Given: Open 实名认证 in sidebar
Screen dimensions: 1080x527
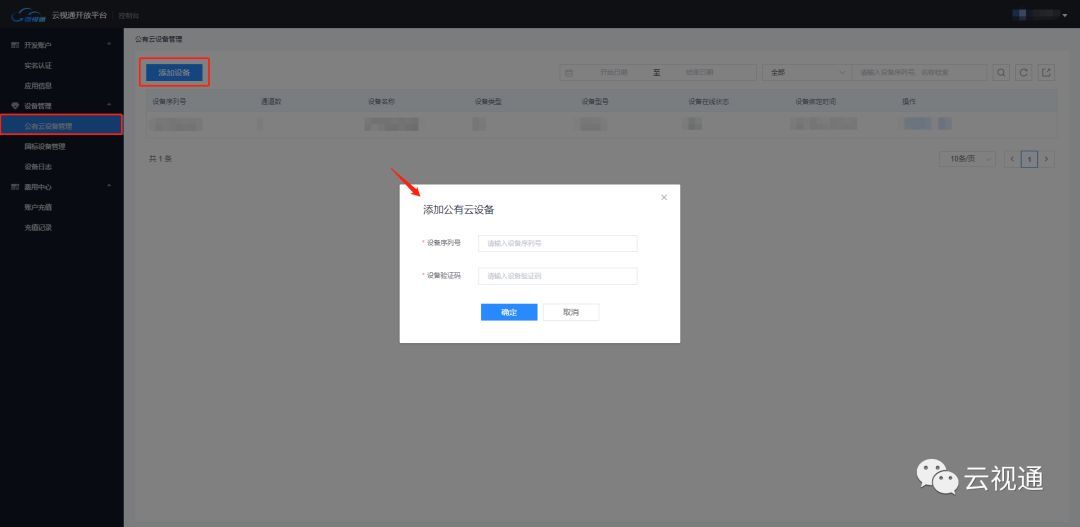Looking at the screenshot, I should click(38, 66).
